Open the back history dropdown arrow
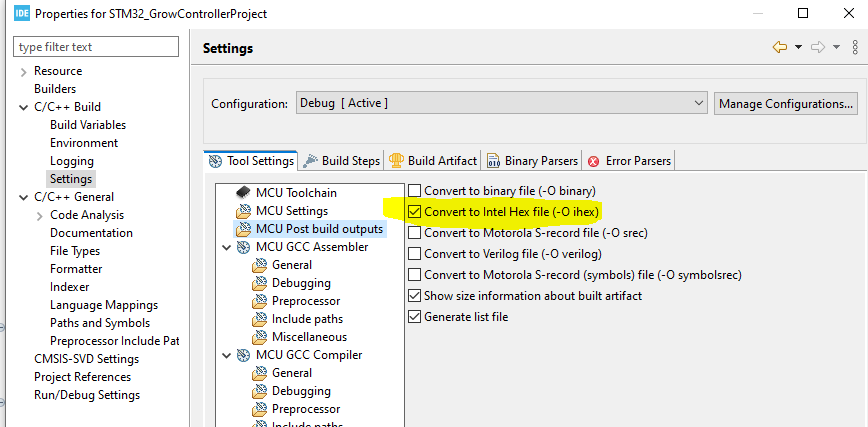This screenshot has height=427, width=868. [799, 48]
